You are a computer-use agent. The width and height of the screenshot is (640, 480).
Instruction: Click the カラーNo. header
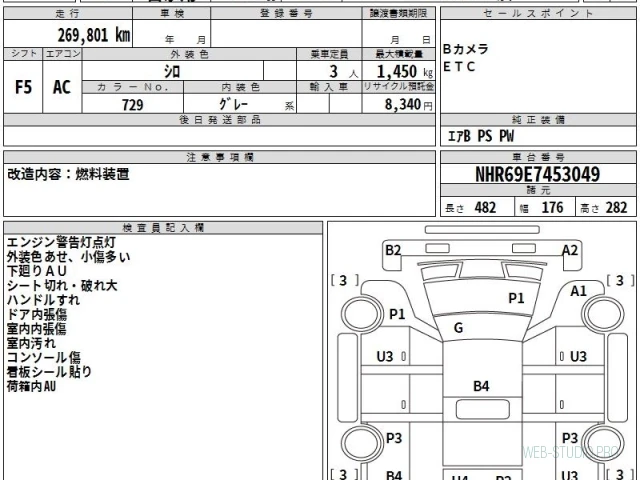(133, 87)
